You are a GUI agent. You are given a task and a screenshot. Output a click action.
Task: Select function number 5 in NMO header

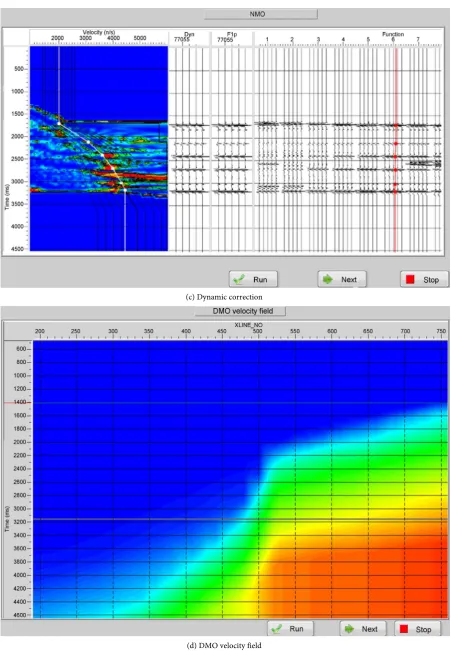tap(368, 39)
